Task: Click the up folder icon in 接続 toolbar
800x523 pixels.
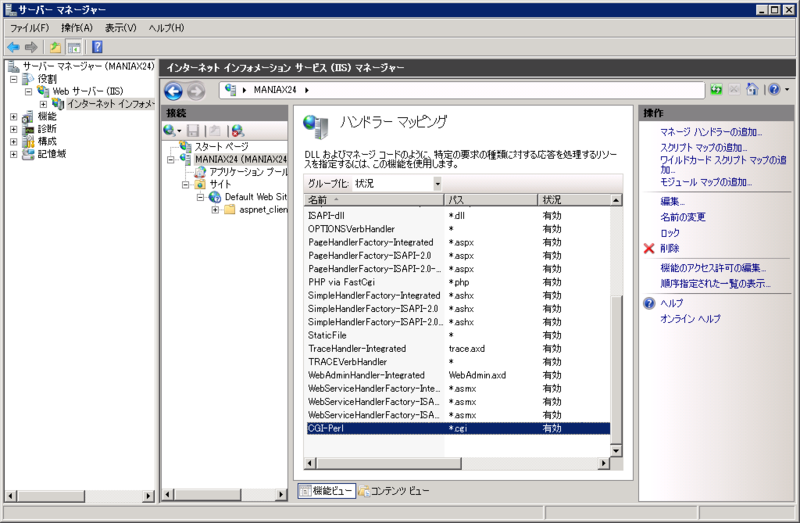Action: (215, 131)
